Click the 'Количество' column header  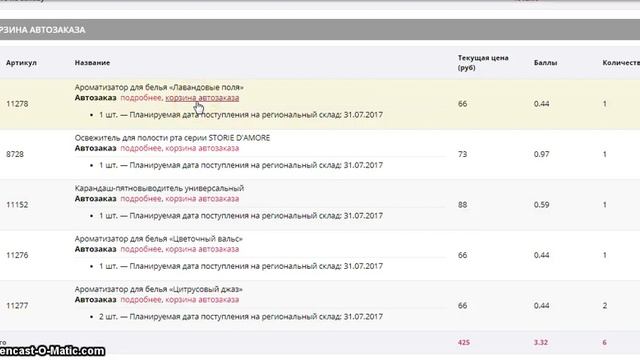coord(621,63)
